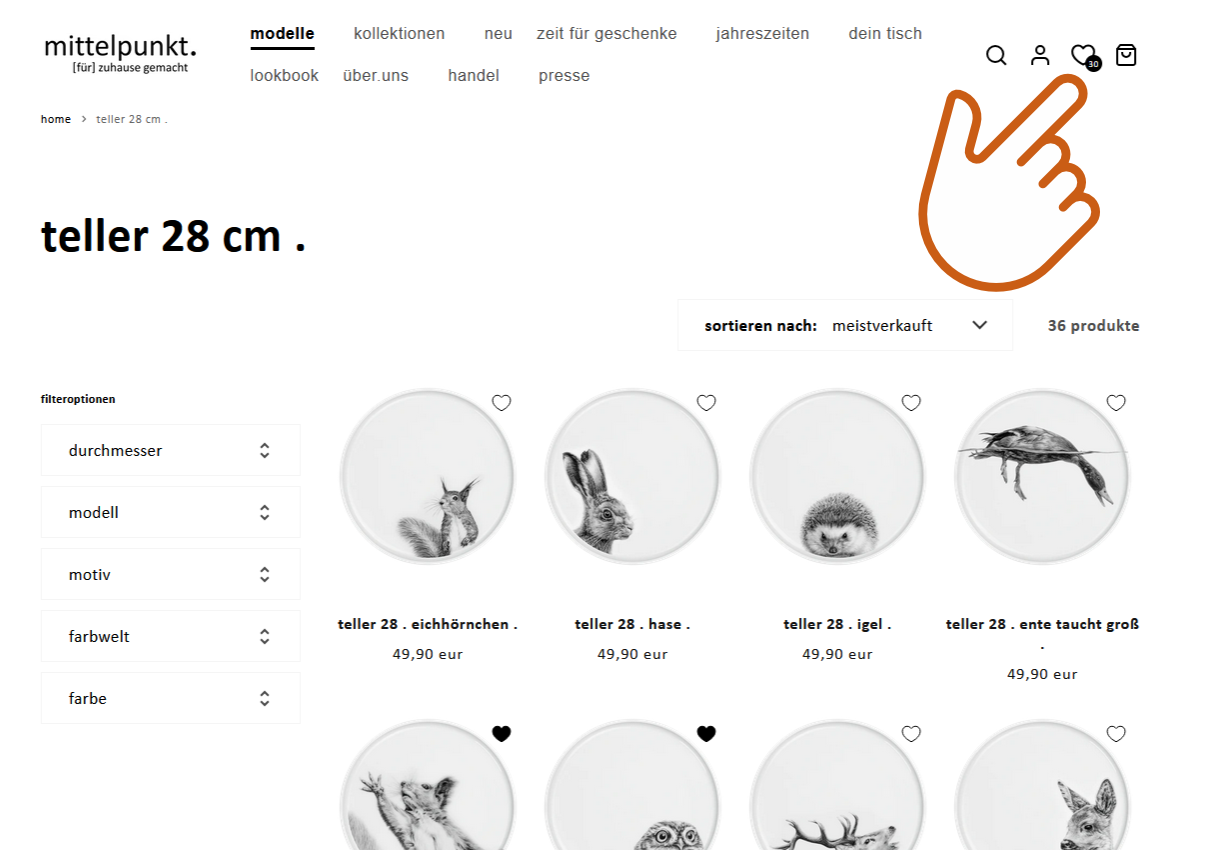This screenshot has height=850, width=1205.
Task: Select zeit für geschenke in navigation
Action: tap(606, 34)
